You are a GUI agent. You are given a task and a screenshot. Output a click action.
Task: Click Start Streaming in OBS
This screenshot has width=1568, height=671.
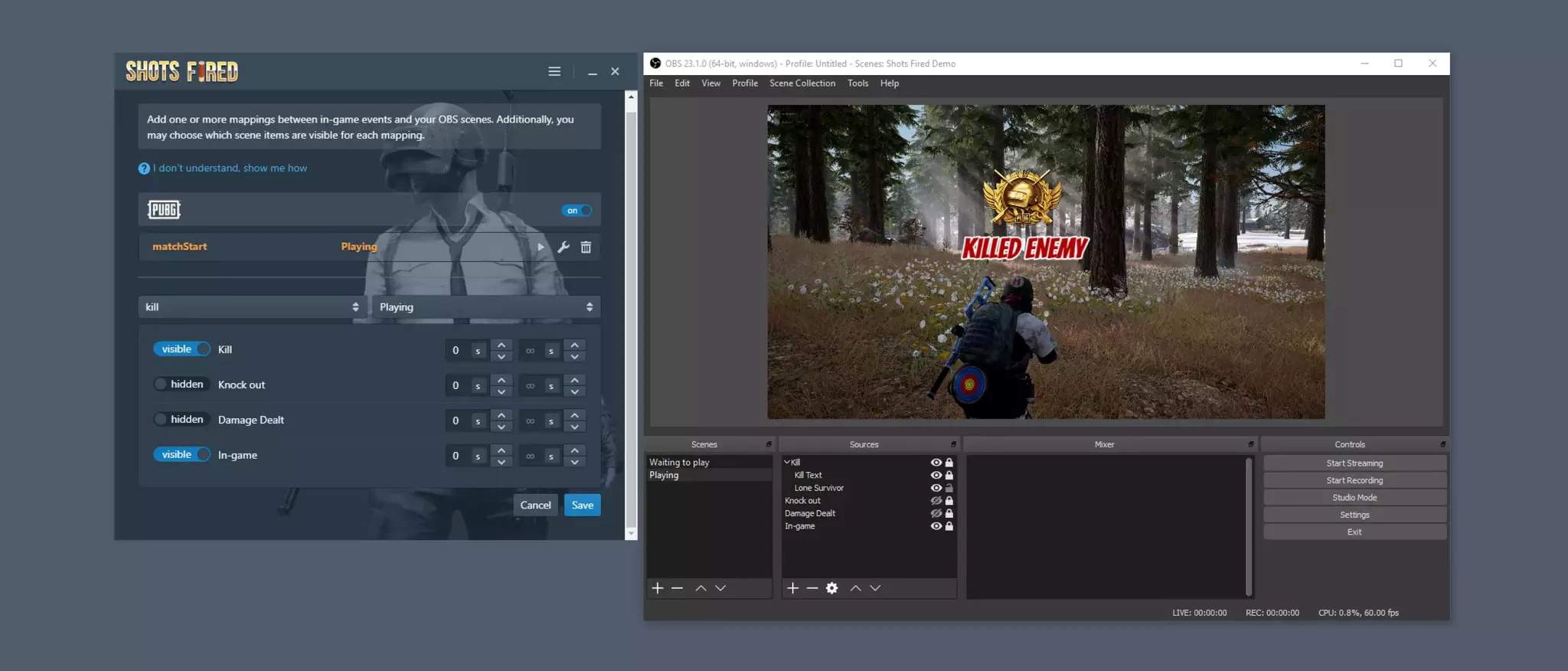click(1354, 463)
